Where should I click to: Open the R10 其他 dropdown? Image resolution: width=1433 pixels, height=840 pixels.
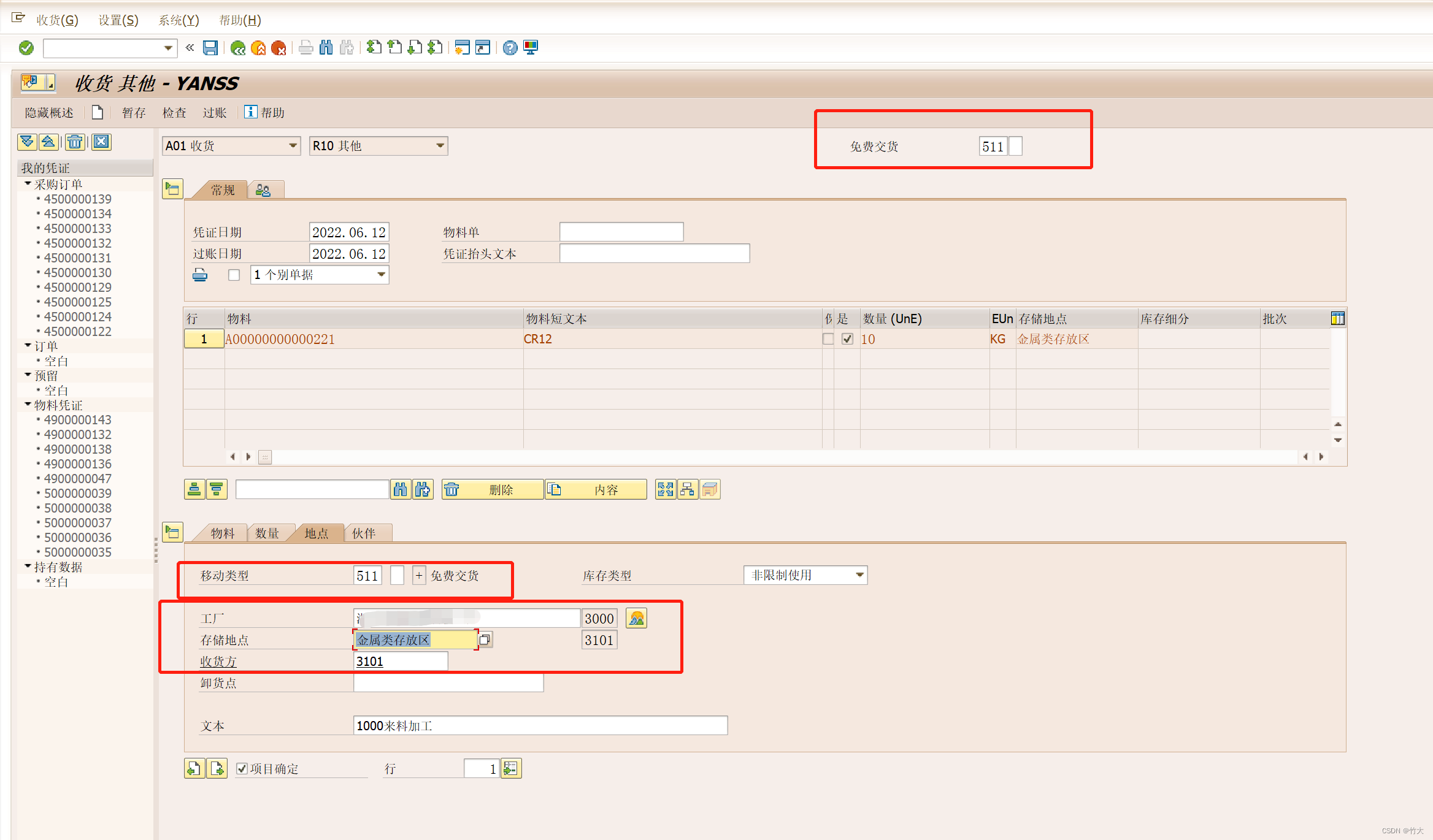pyautogui.click(x=440, y=146)
